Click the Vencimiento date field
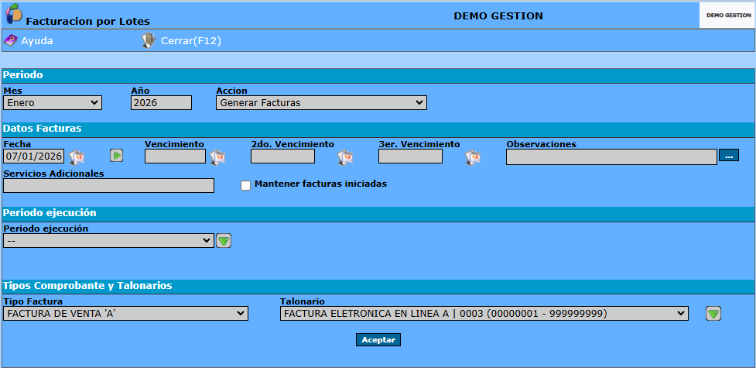756x368 pixels. pos(176,156)
